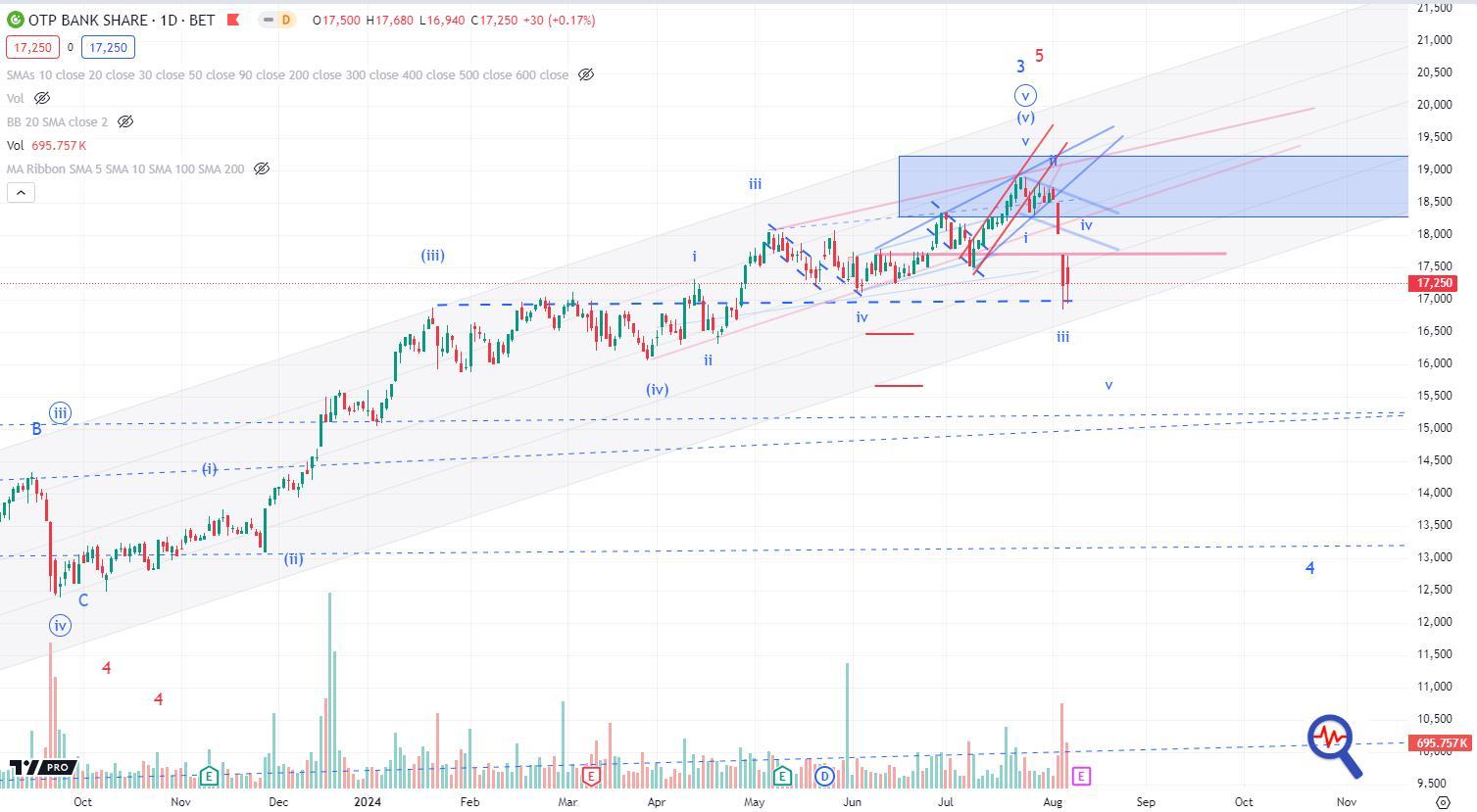Collapse the indicator legend
This screenshot has width=1477, height=812.
coord(19,192)
